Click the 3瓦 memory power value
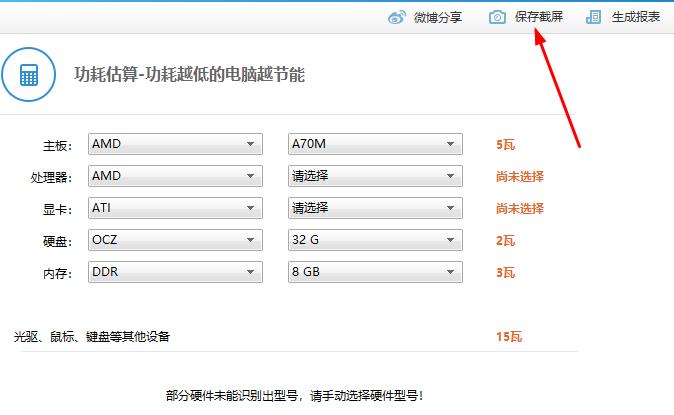This screenshot has width=674, height=415. [x=506, y=273]
